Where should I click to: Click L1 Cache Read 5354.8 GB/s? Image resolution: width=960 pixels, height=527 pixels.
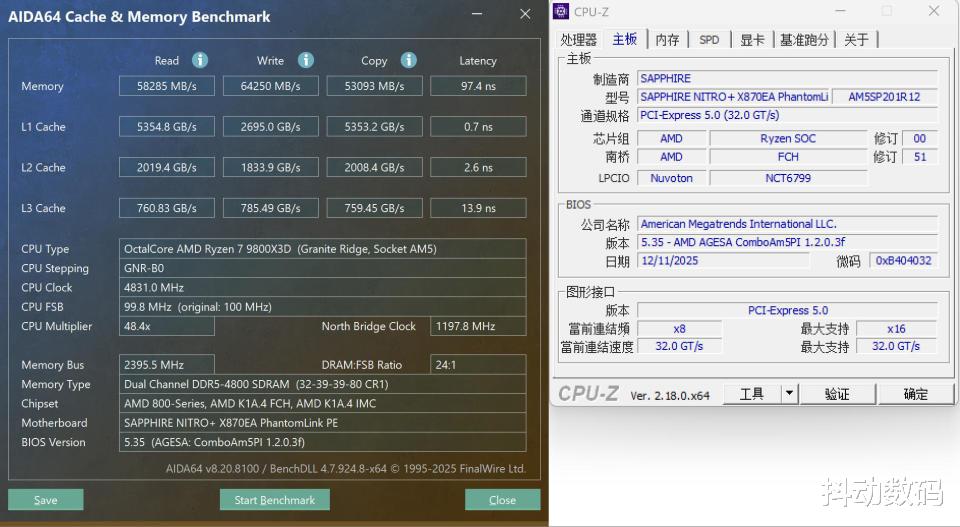coord(167,127)
